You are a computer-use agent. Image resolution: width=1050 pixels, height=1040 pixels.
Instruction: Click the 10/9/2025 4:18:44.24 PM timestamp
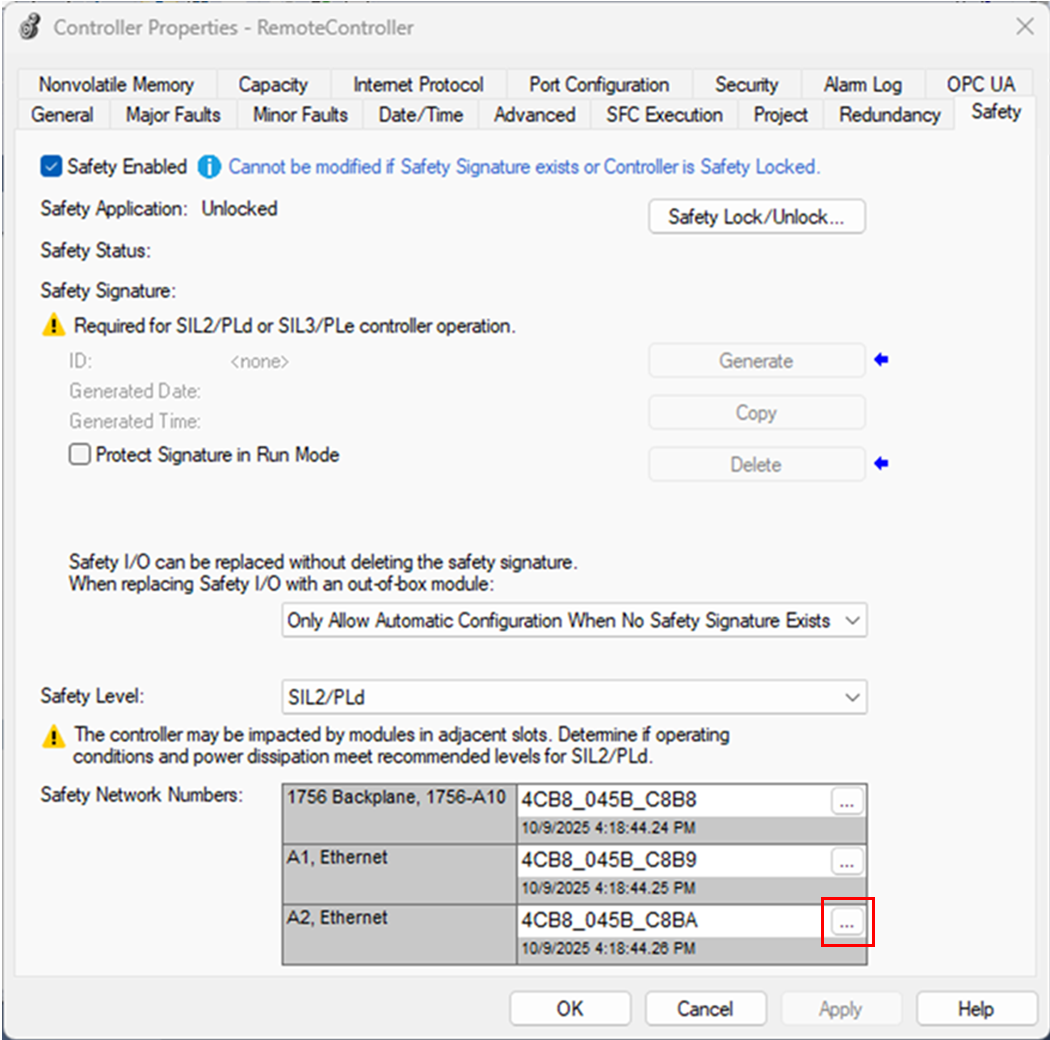[608, 828]
